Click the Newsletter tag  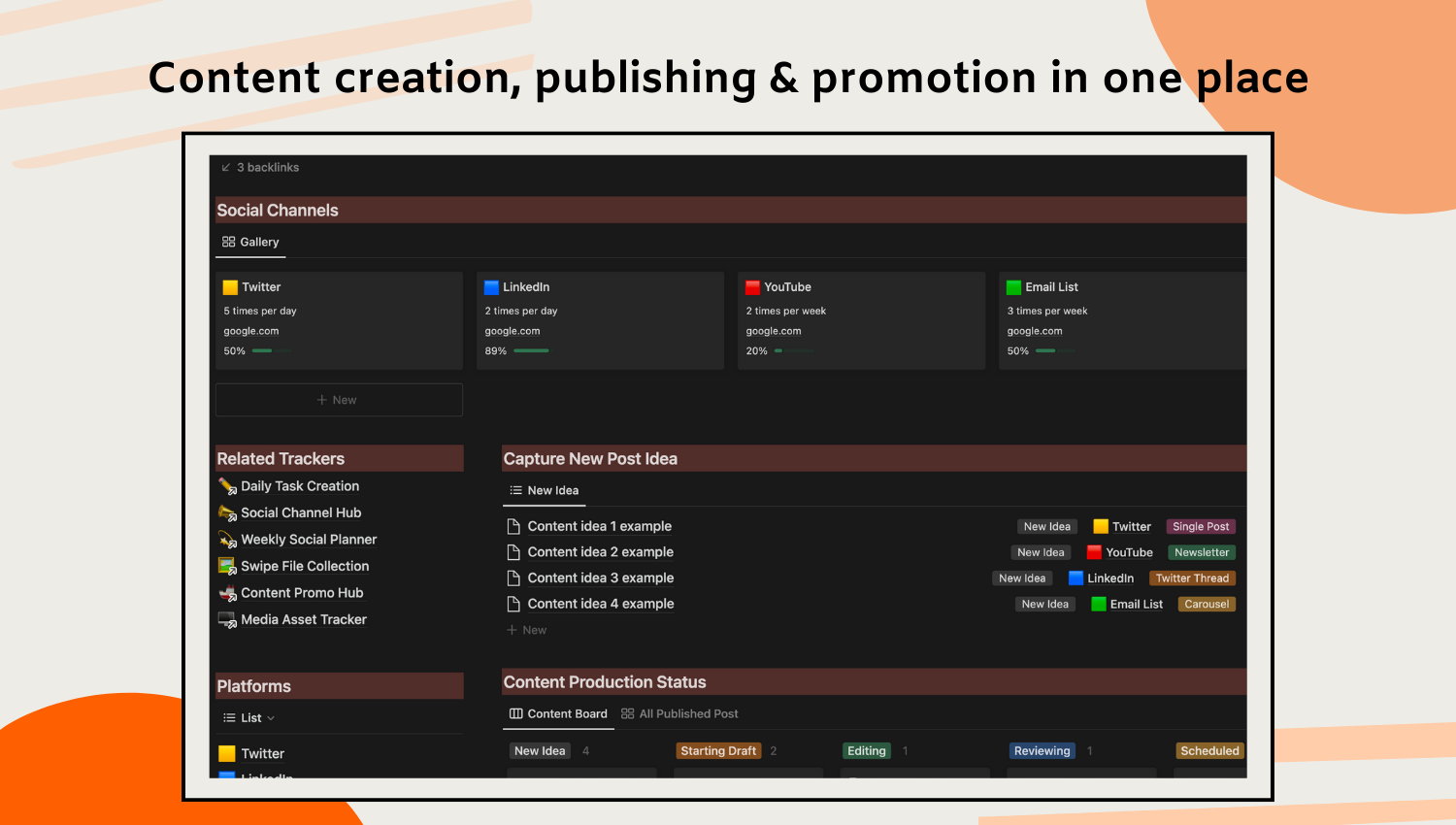[x=1202, y=552]
